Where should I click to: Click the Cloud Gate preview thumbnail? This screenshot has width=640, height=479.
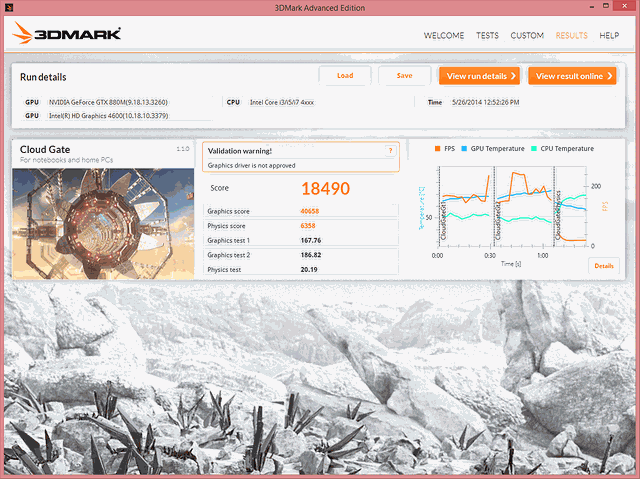point(103,224)
